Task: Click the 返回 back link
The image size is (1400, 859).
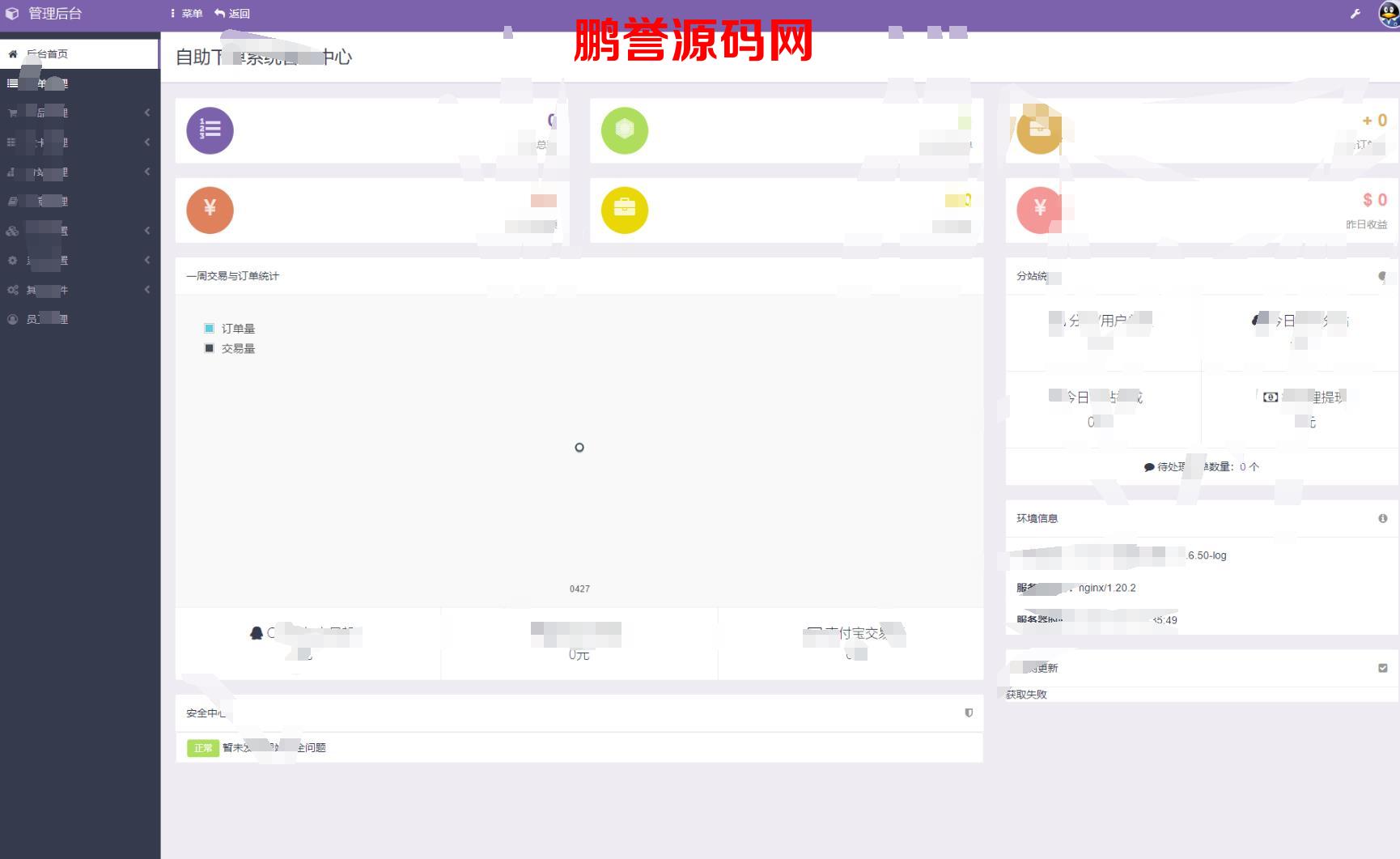Action: click(232, 14)
